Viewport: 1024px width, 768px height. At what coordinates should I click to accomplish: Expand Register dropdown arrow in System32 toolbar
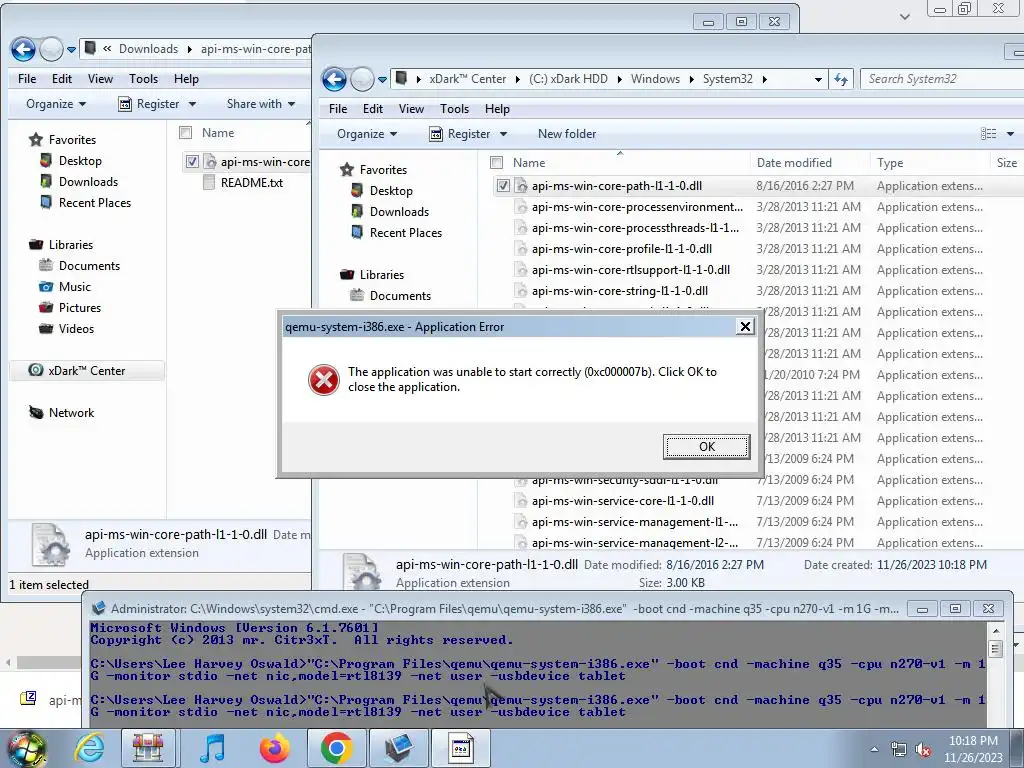504,134
